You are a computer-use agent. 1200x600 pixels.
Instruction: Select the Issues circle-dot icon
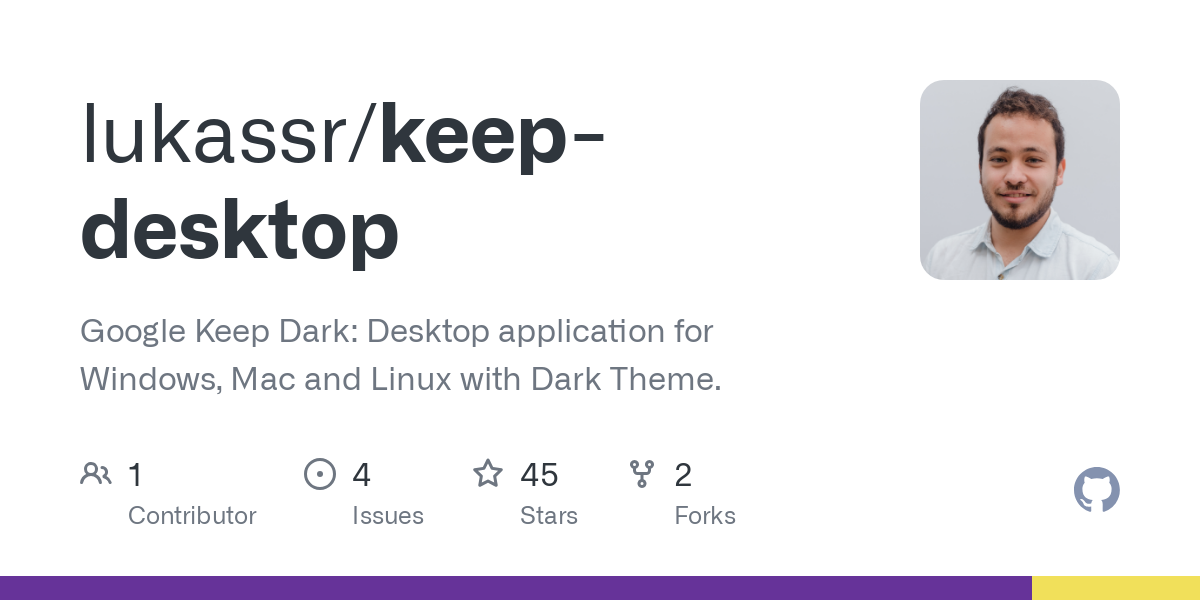click(320, 473)
